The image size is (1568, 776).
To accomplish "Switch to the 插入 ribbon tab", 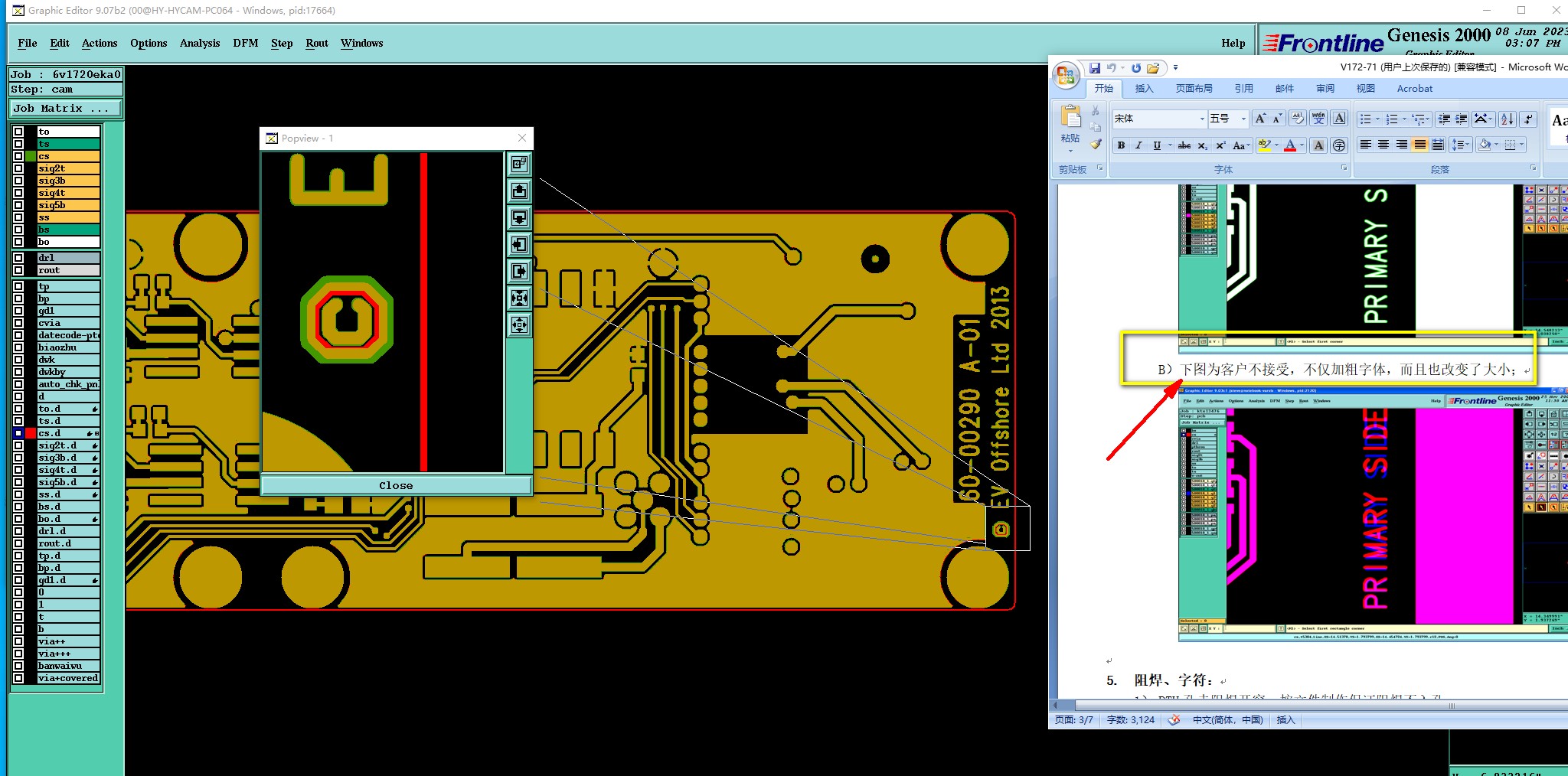I will click(1144, 89).
